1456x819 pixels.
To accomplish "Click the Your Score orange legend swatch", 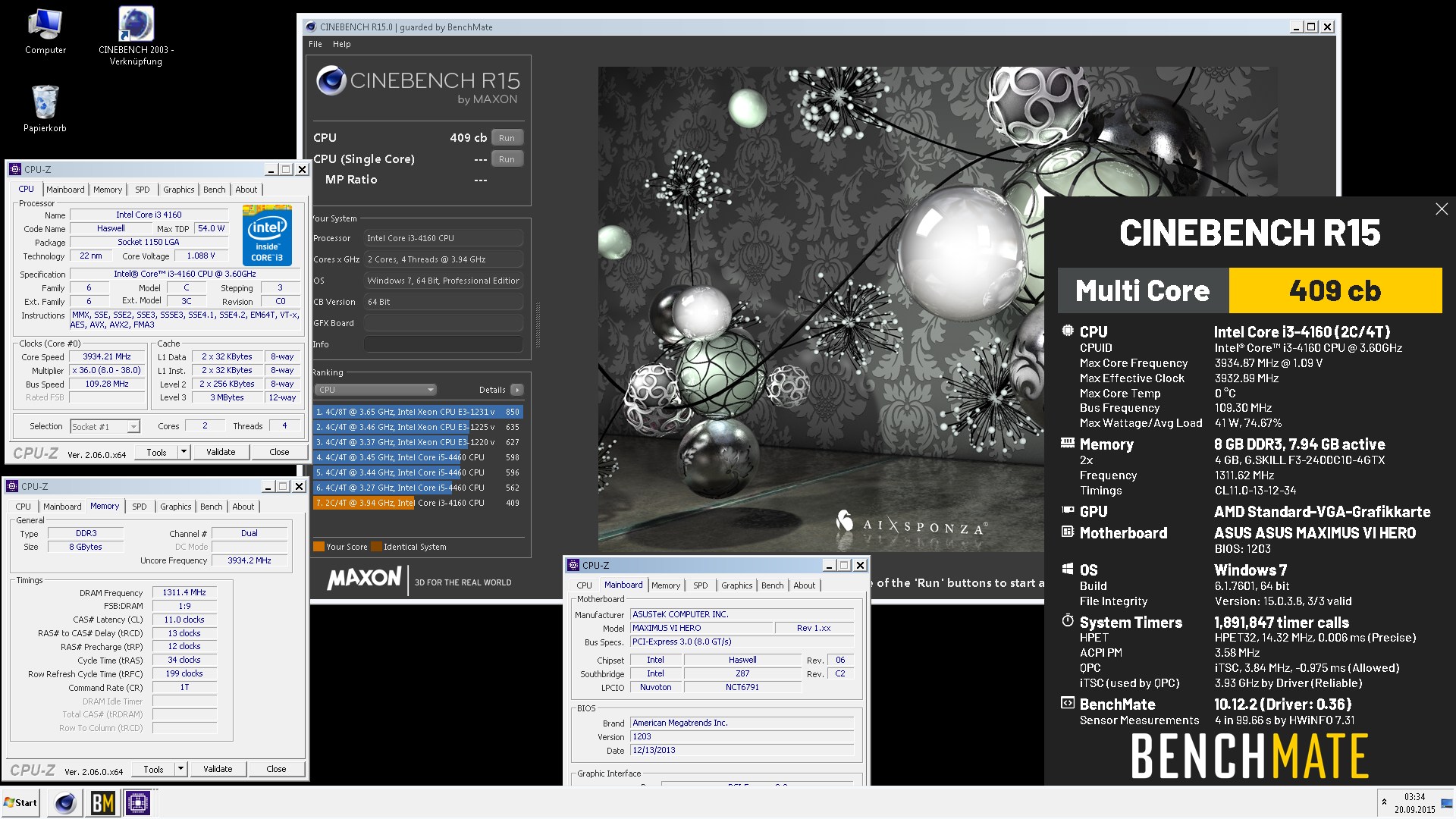I will 318,547.
